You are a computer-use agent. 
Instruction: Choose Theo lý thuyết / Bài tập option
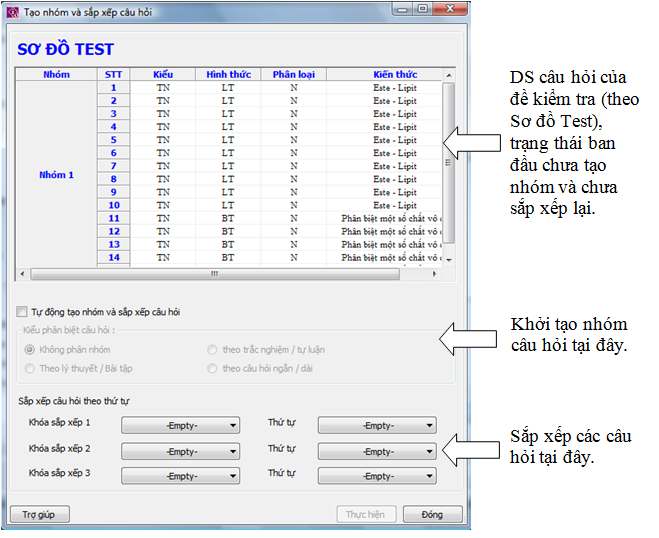30,368
